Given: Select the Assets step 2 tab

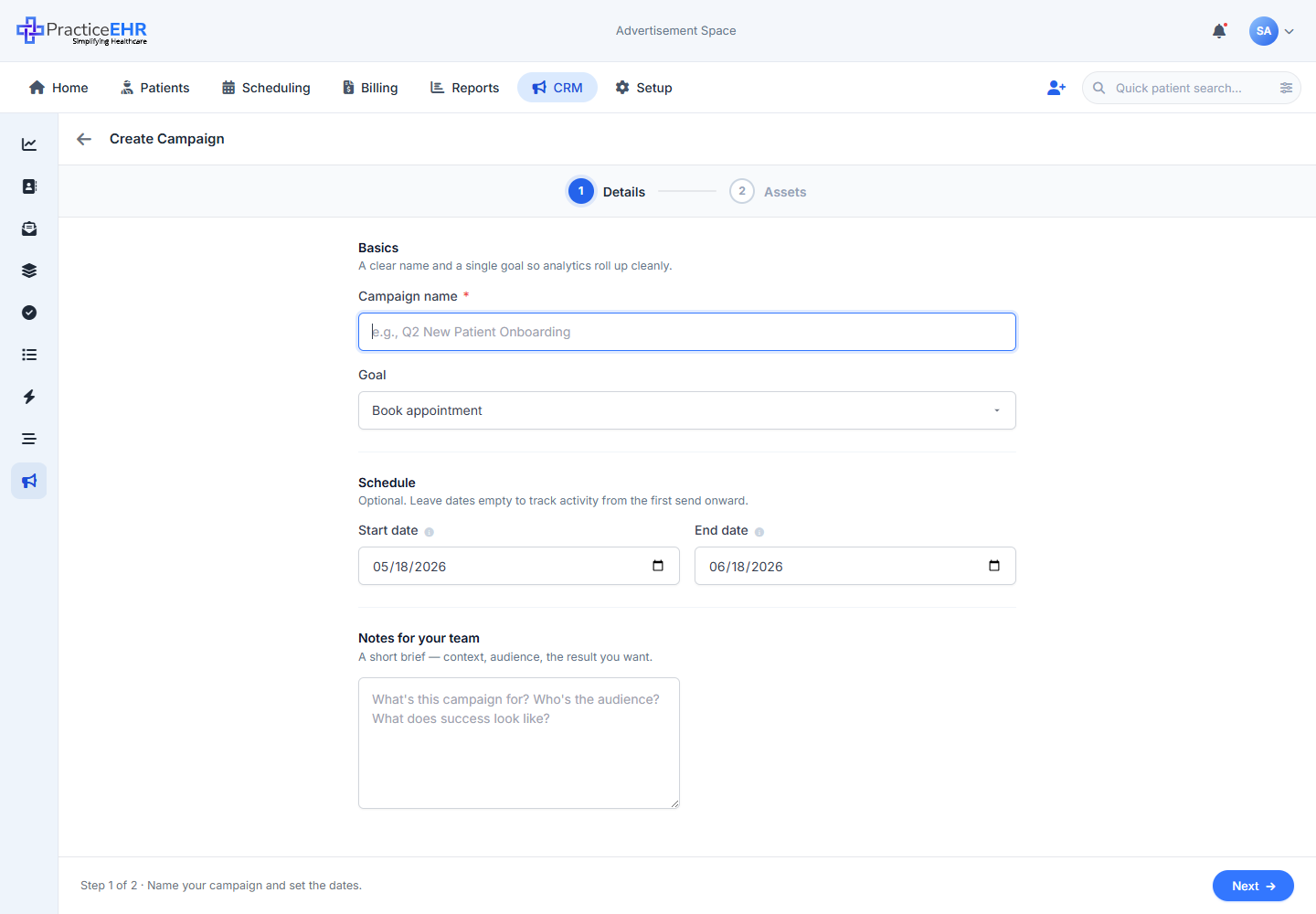Looking at the screenshot, I should click(x=768, y=191).
